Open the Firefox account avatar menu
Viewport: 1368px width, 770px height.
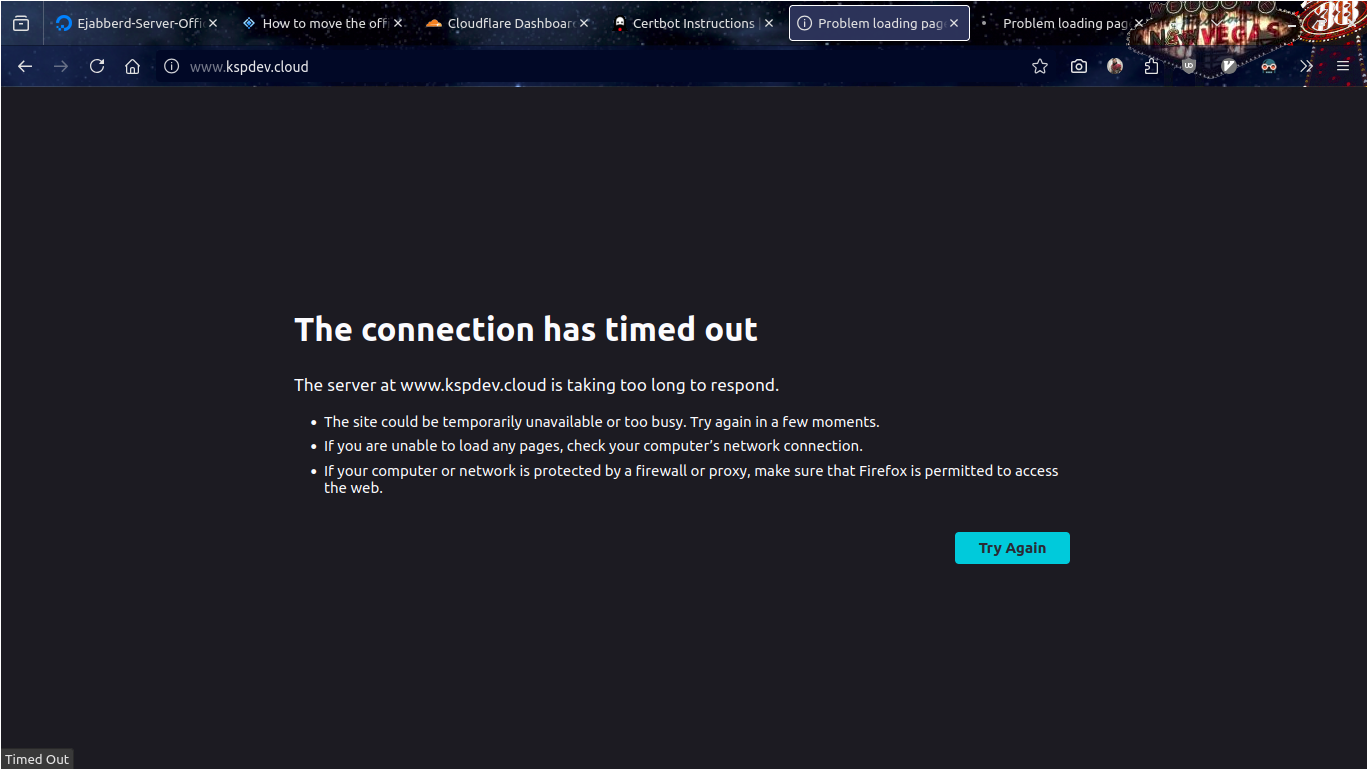click(1115, 66)
